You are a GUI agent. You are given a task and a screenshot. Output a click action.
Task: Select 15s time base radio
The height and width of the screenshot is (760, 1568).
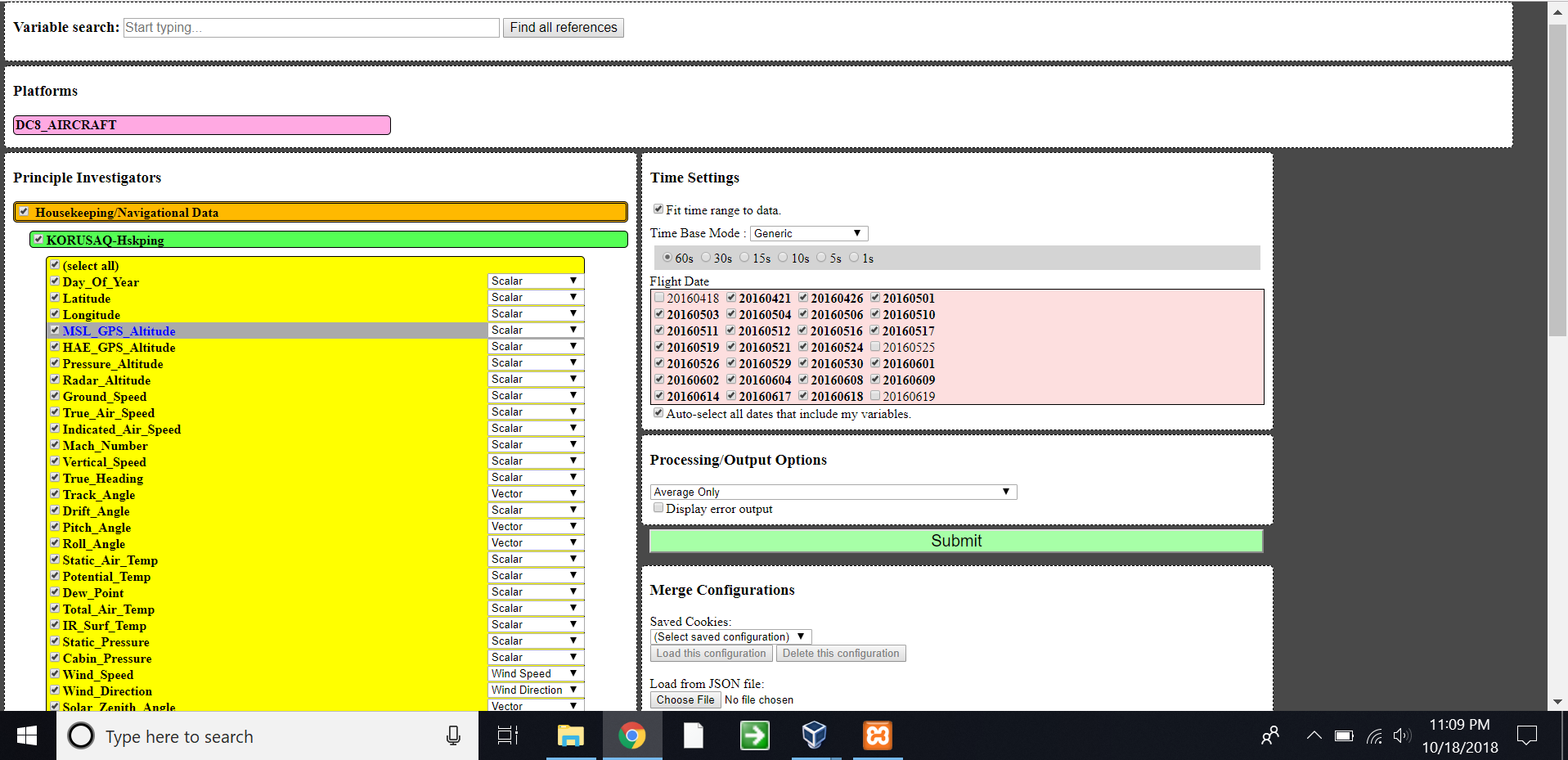coord(744,257)
